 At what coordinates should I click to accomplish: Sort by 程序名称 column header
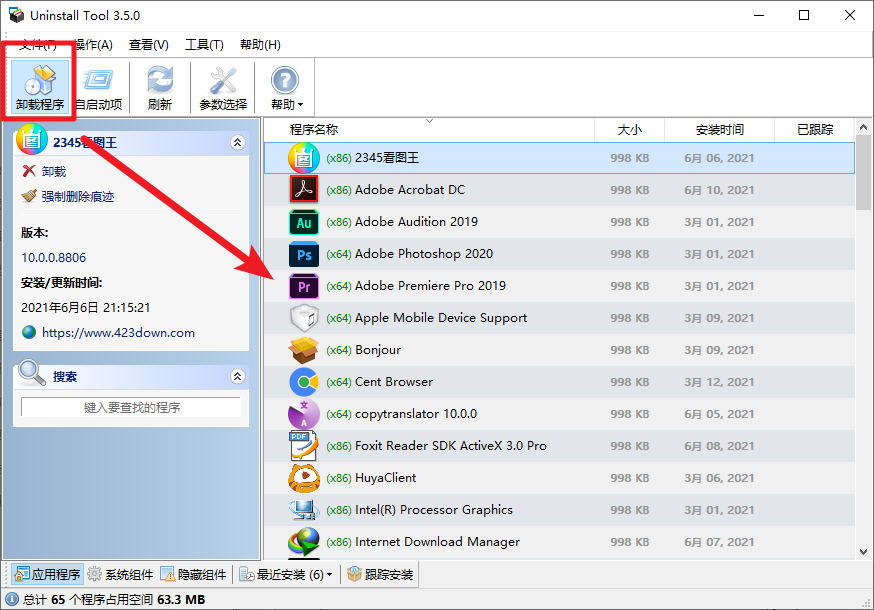point(314,130)
